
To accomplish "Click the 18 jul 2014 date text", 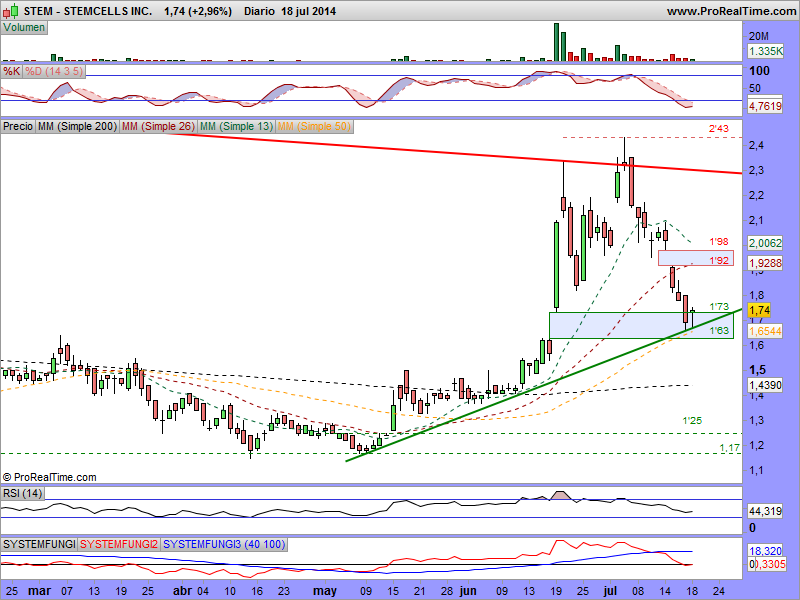I will click(x=308, y=11).
